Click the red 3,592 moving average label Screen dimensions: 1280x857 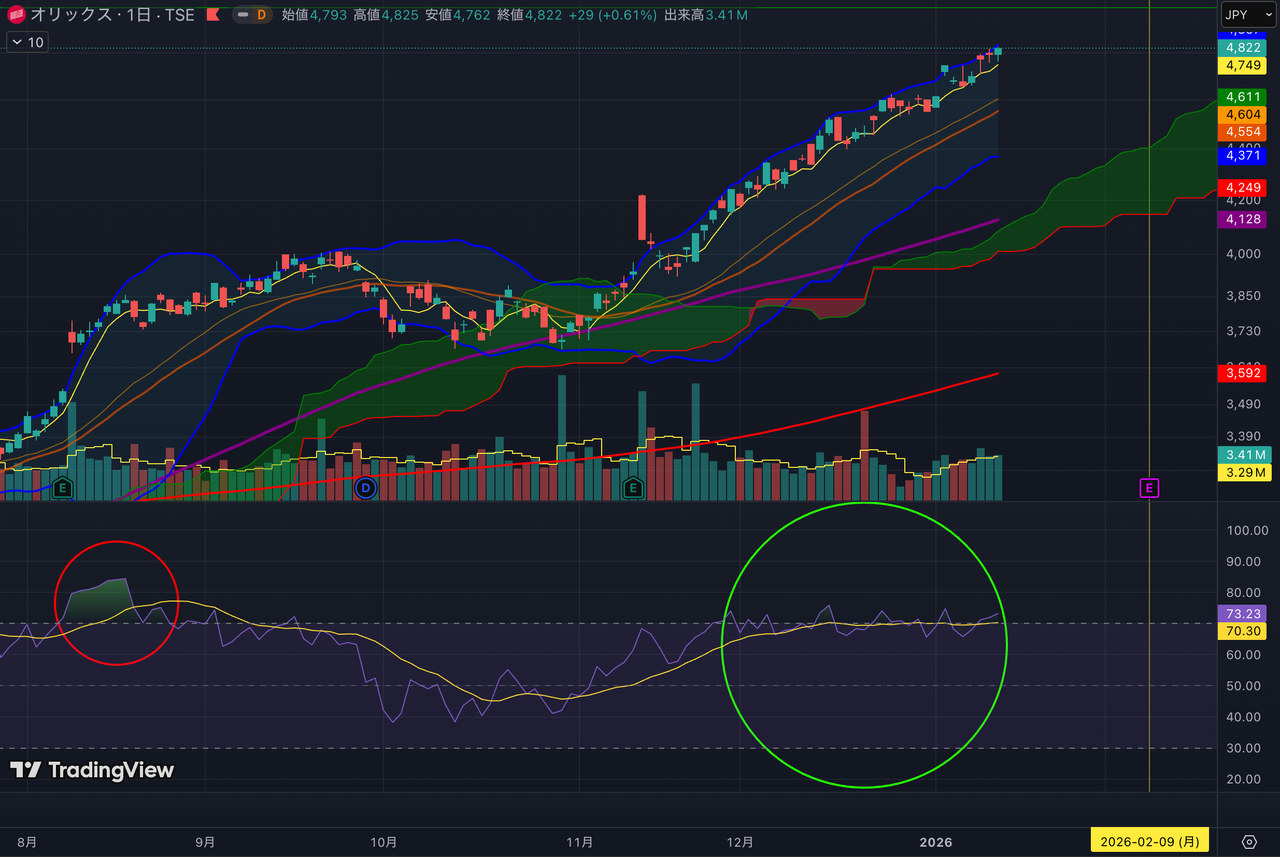(x=1242, y=373)
